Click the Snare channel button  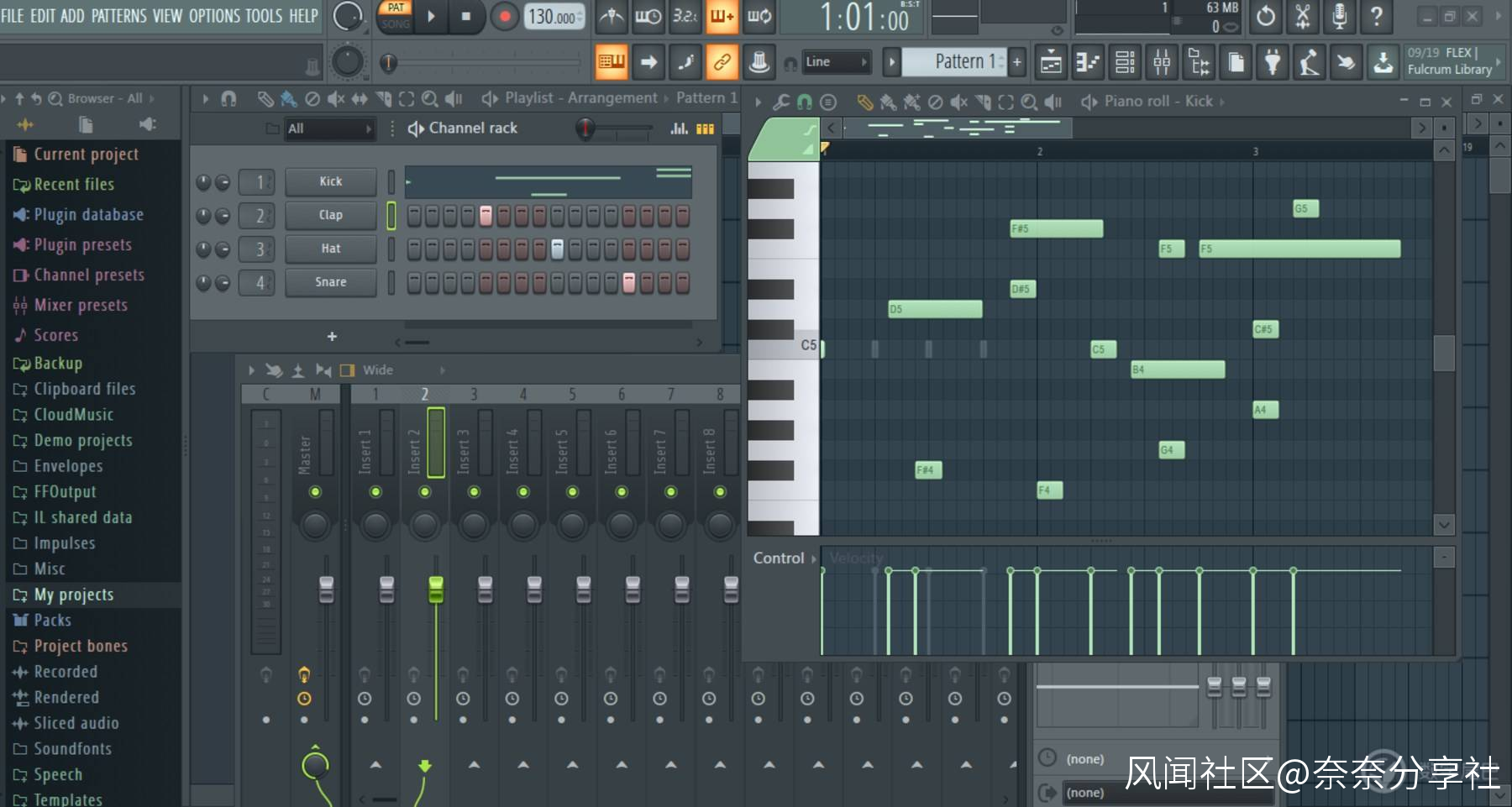point(330,282)
